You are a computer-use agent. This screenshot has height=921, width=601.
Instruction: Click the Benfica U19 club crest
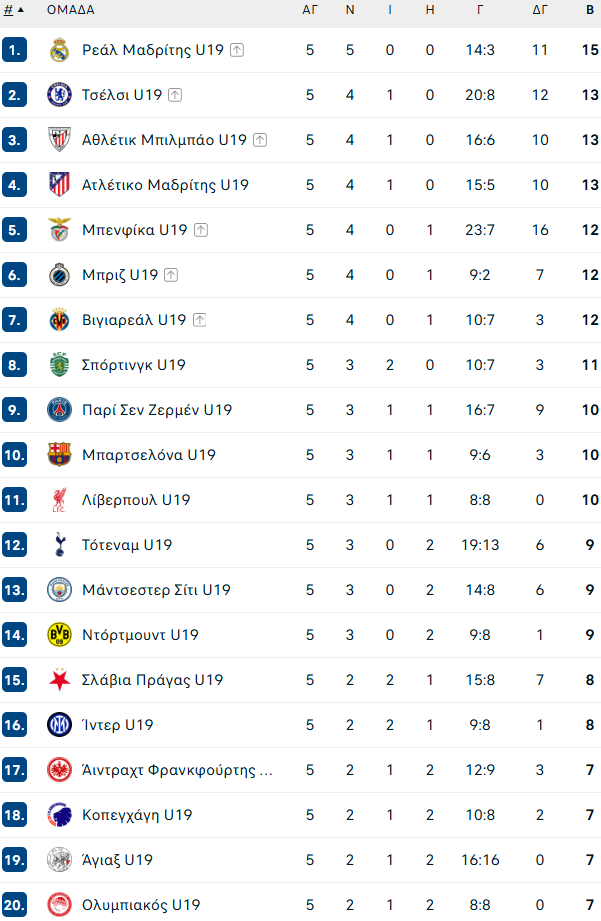pyautogui.click(x=59, y=230)
